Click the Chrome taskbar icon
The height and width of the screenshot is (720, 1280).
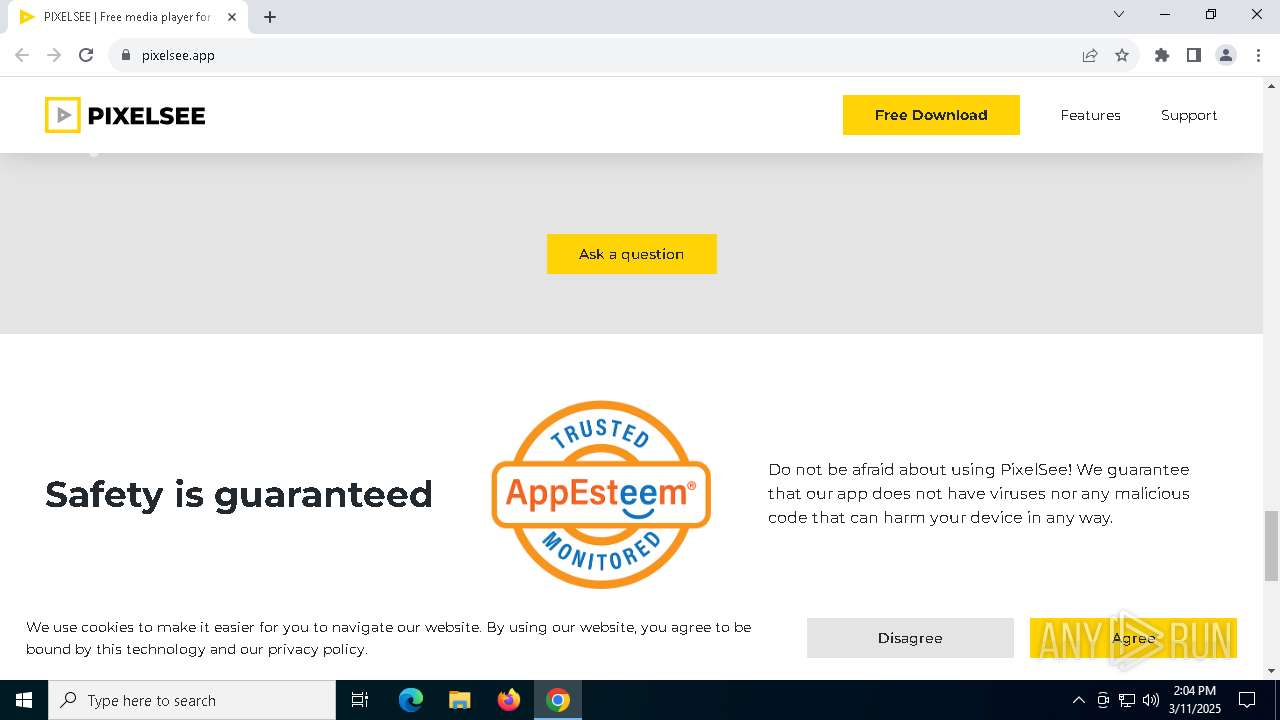(558, 700)
